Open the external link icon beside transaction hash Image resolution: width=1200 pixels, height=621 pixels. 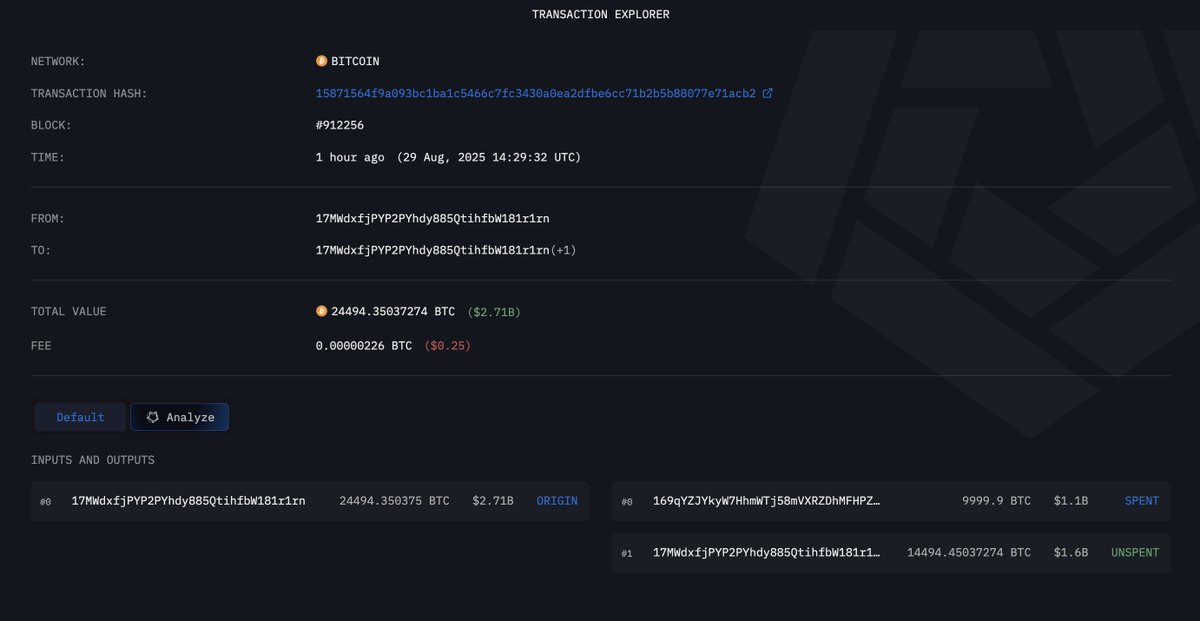(x=767, y=94)
